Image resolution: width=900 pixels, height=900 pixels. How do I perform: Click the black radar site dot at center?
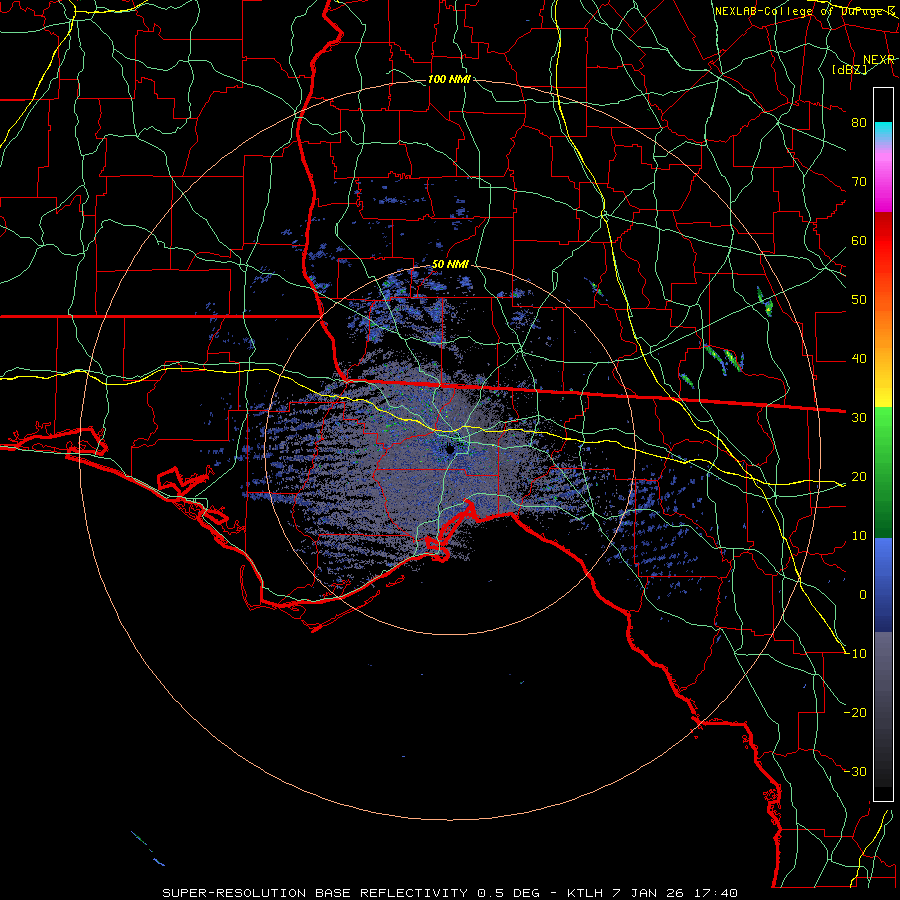tap(450, 449)
